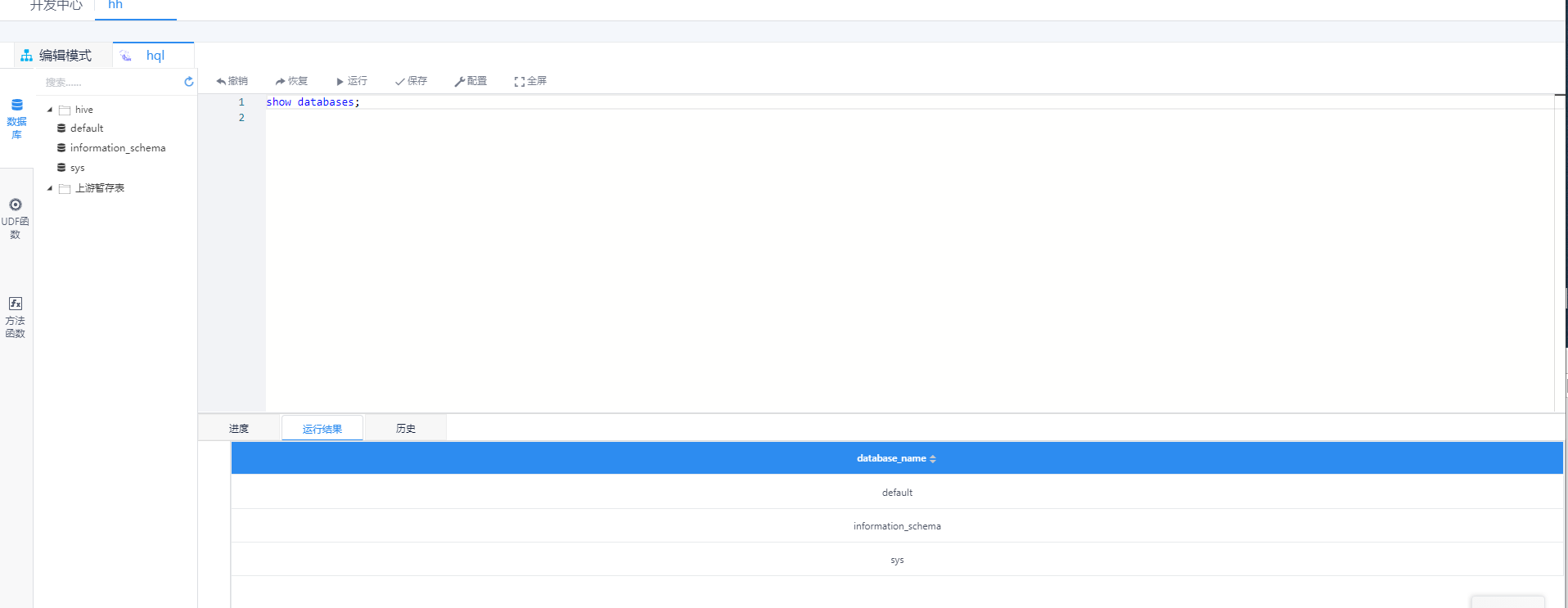1568x608 pixels.
Task: Switch to the 进度 progress tab
Action: click(x=239, y=428)
